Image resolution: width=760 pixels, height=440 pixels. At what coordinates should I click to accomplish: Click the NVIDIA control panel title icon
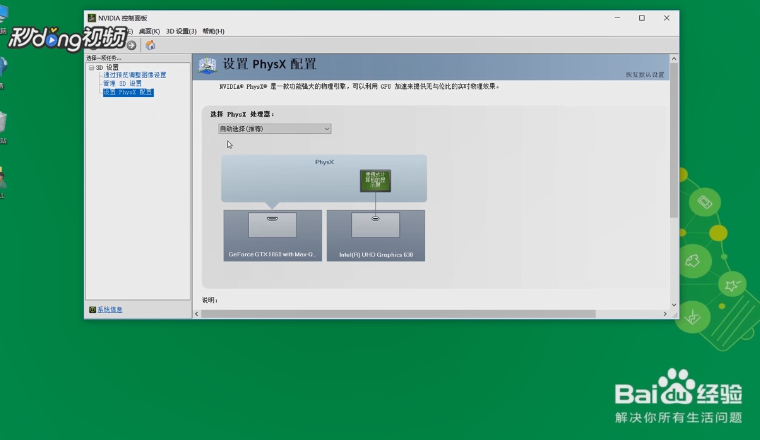[92, 18]
